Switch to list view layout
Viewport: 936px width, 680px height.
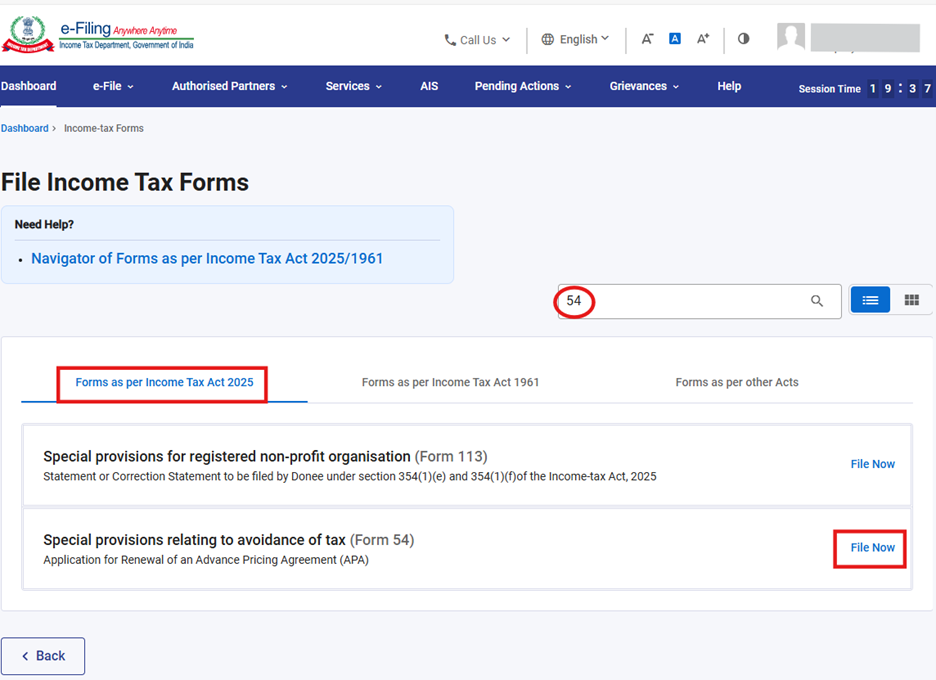coord(870,300)
